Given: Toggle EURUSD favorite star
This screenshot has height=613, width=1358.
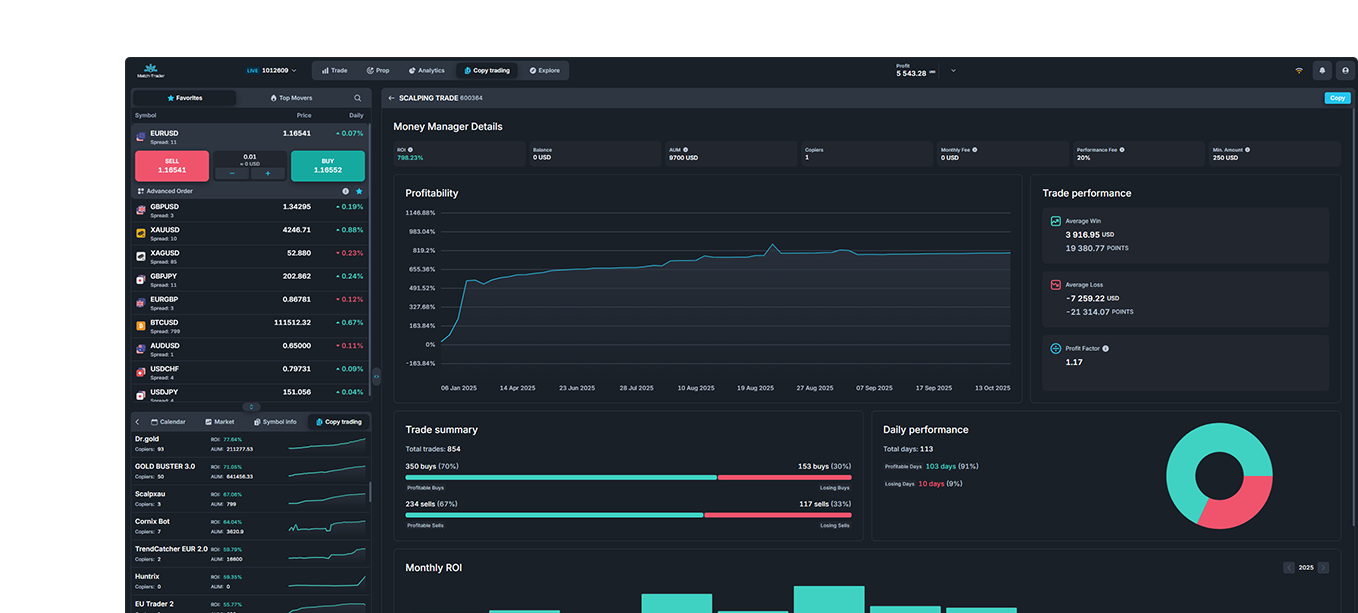Looking at the screenshot, I should tap(359, 191).
